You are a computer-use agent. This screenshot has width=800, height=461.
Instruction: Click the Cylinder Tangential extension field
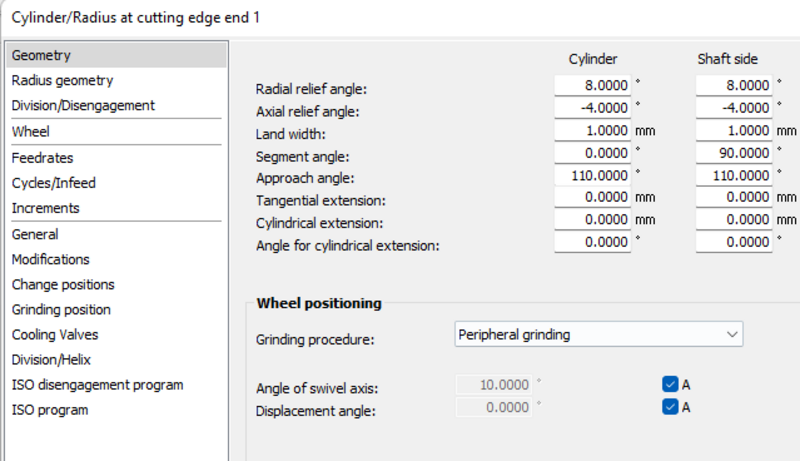tap(592, 197)
